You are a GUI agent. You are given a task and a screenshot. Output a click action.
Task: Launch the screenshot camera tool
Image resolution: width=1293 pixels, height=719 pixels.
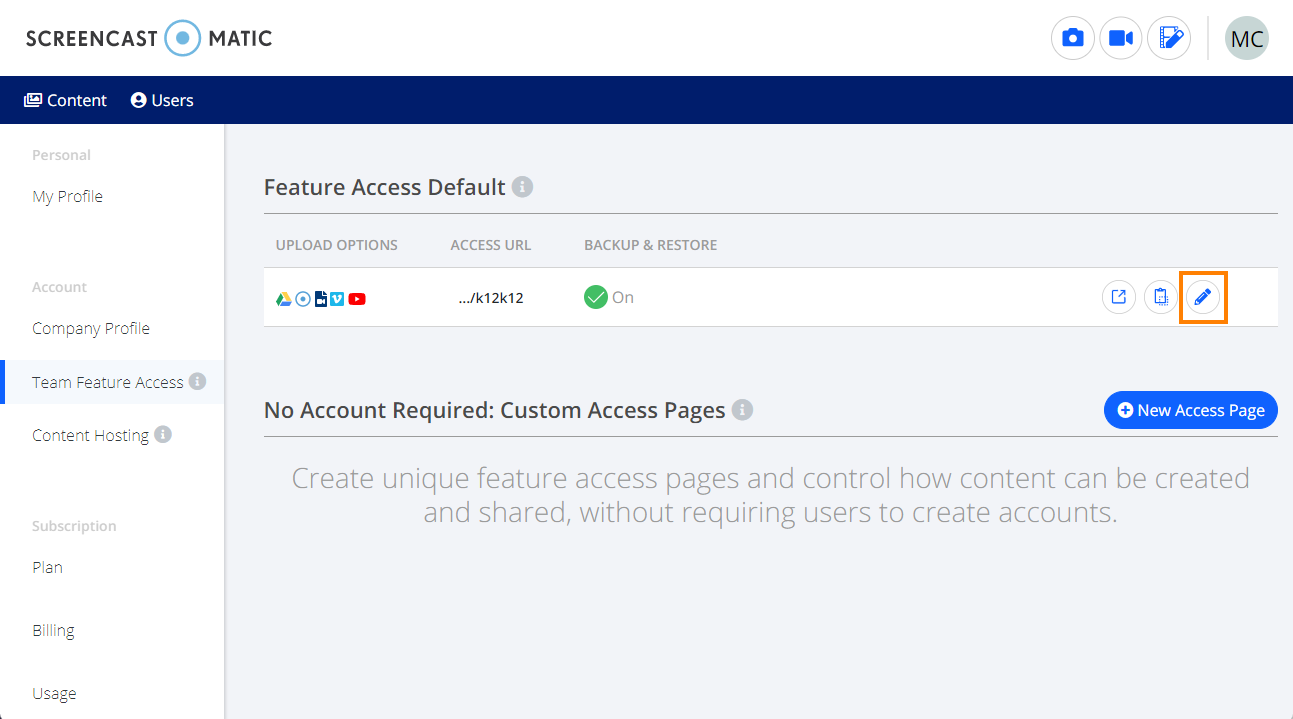[1073, 39]
